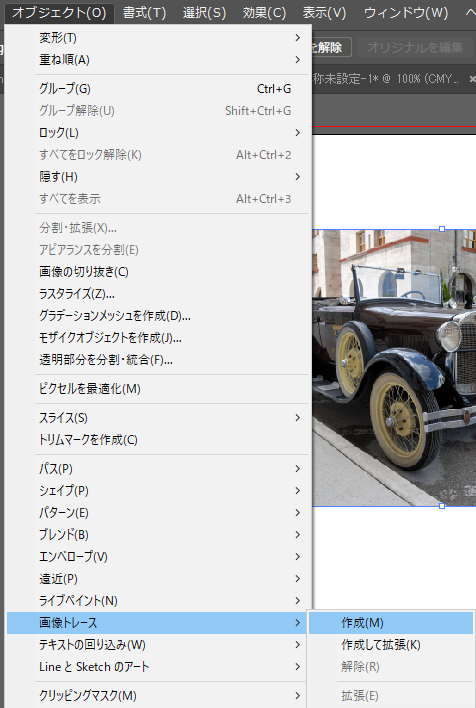
Task: Select 画像の切り抜き(C) from menu
Action: [159, 272]
